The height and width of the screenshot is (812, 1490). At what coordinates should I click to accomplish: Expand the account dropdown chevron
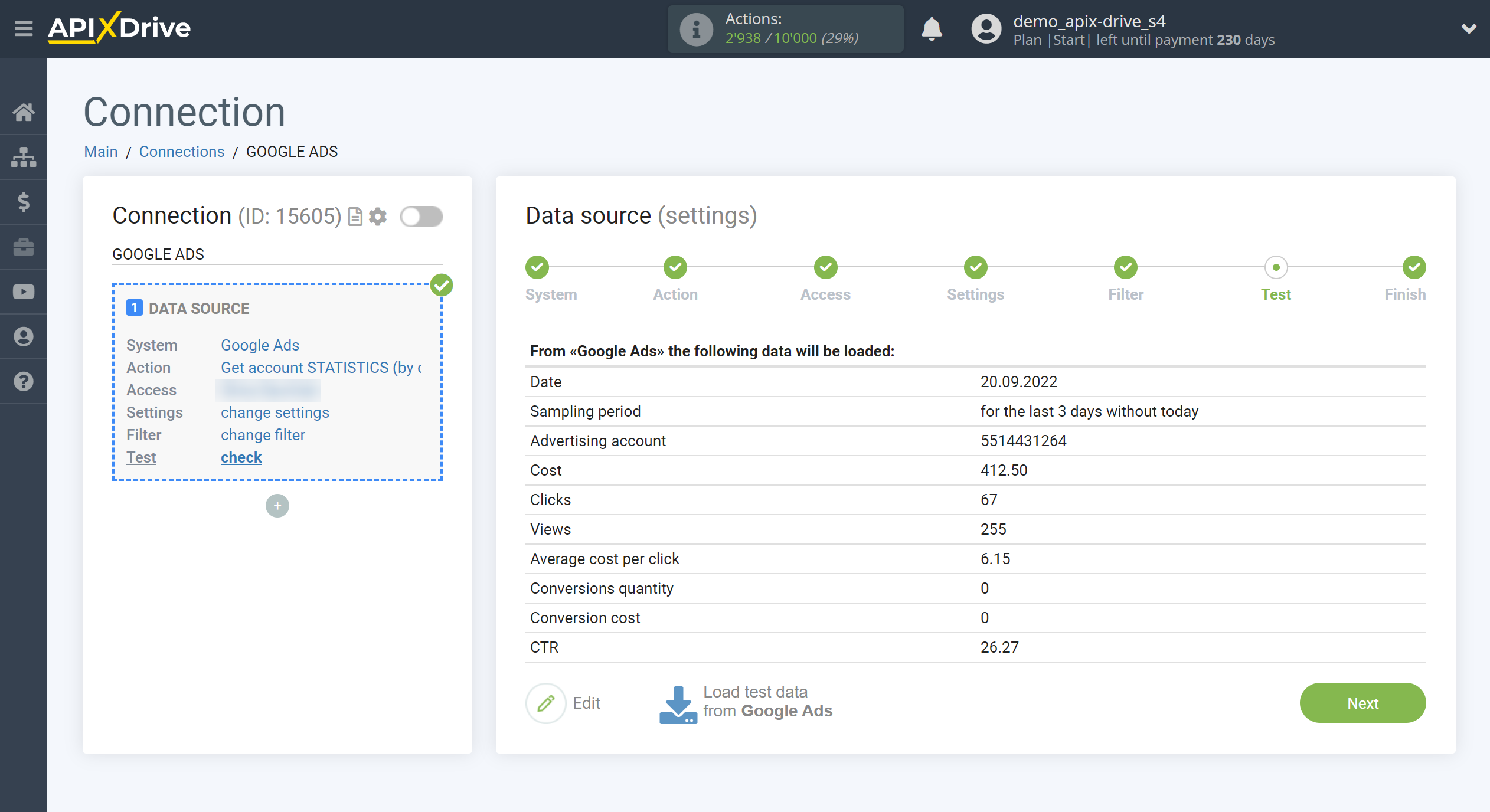coord(1469,28)
